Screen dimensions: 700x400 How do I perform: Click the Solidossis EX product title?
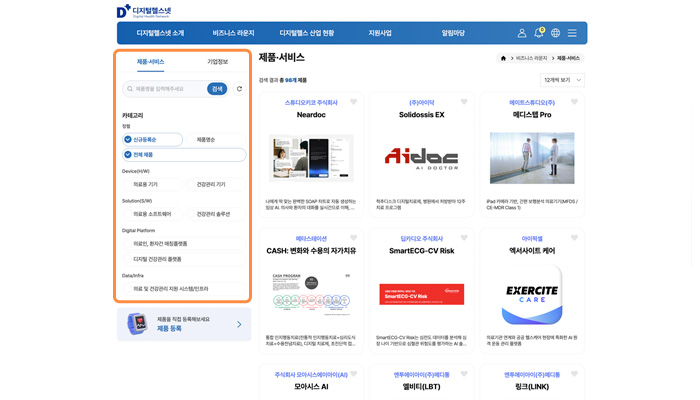coord(421,115)
